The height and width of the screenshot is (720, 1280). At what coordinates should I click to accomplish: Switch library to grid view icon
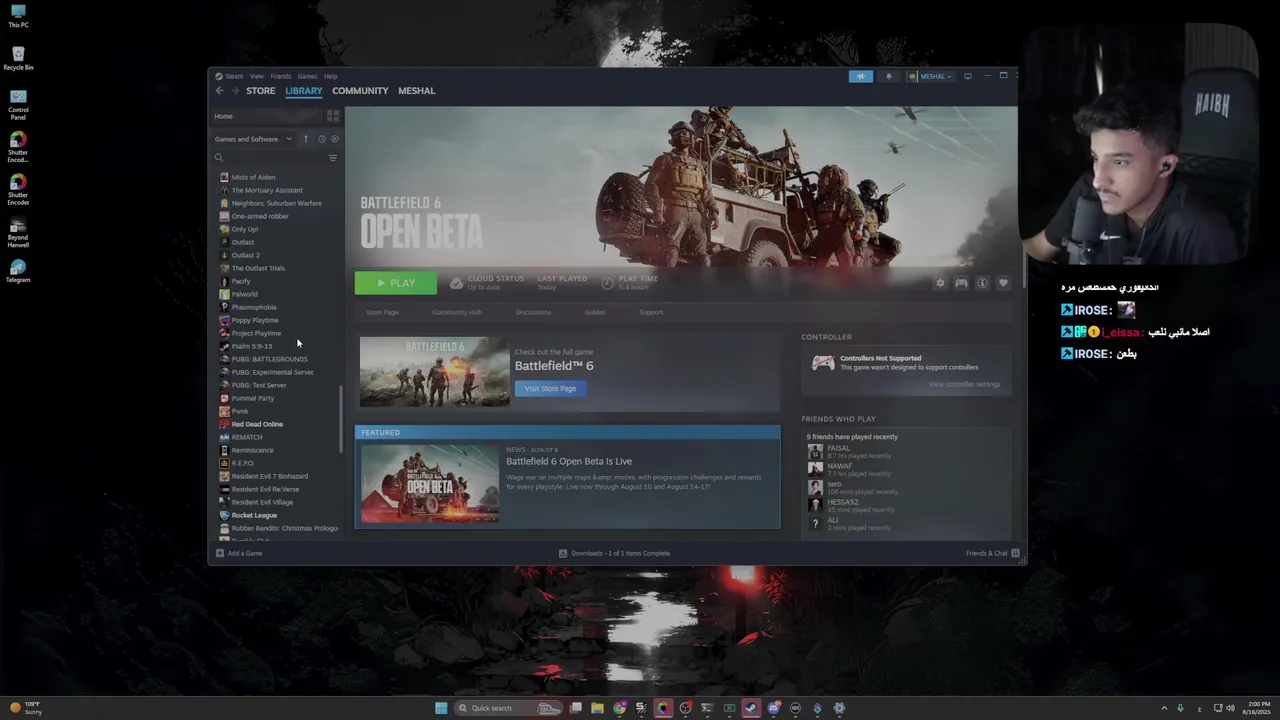[x=333, y=116]
